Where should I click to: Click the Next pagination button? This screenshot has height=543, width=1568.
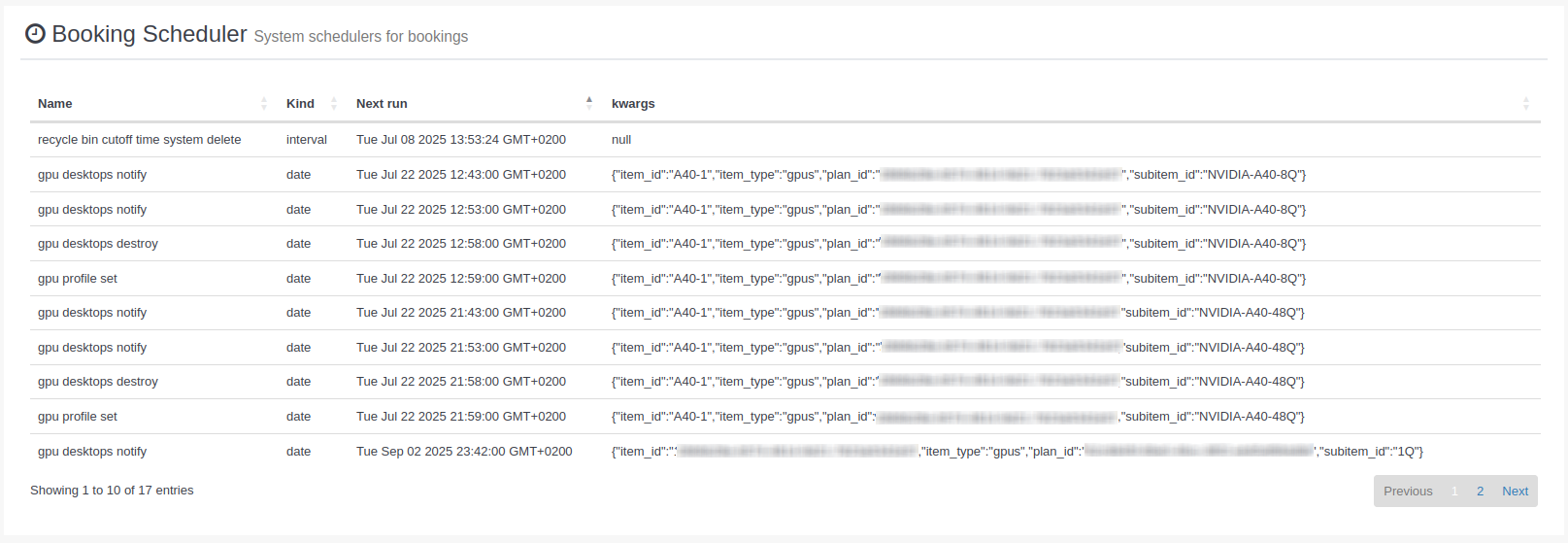coord(1515,492)
